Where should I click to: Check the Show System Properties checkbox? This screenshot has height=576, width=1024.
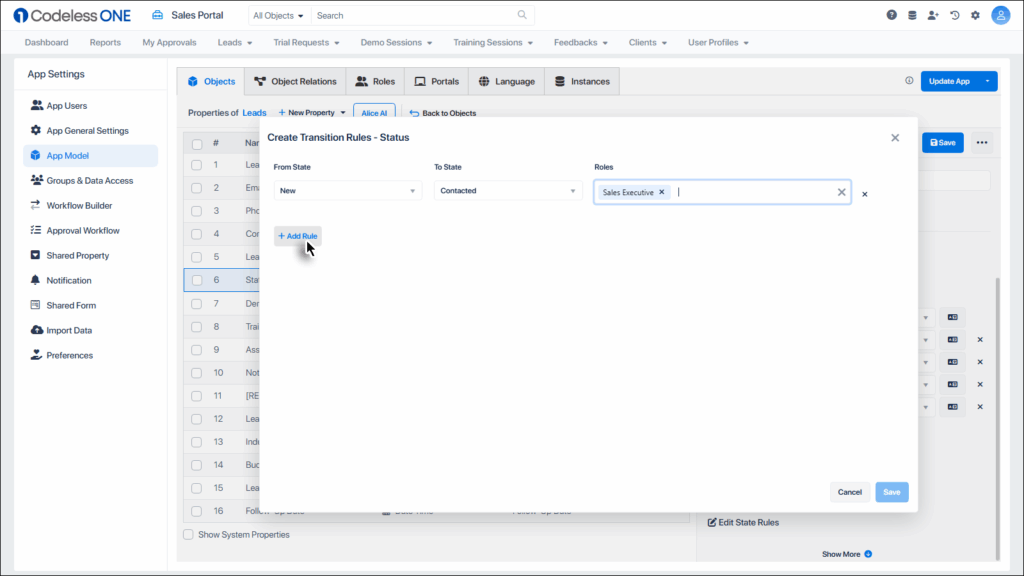pyautogui.click(x=187, y=534)
